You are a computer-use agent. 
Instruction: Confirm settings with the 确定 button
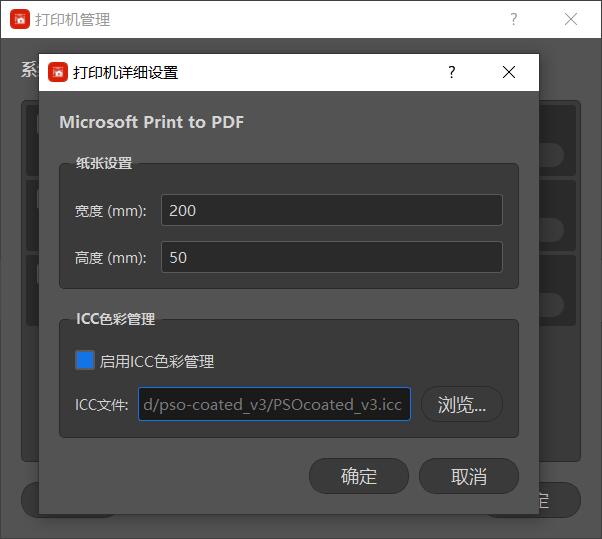tap(359, 476)
